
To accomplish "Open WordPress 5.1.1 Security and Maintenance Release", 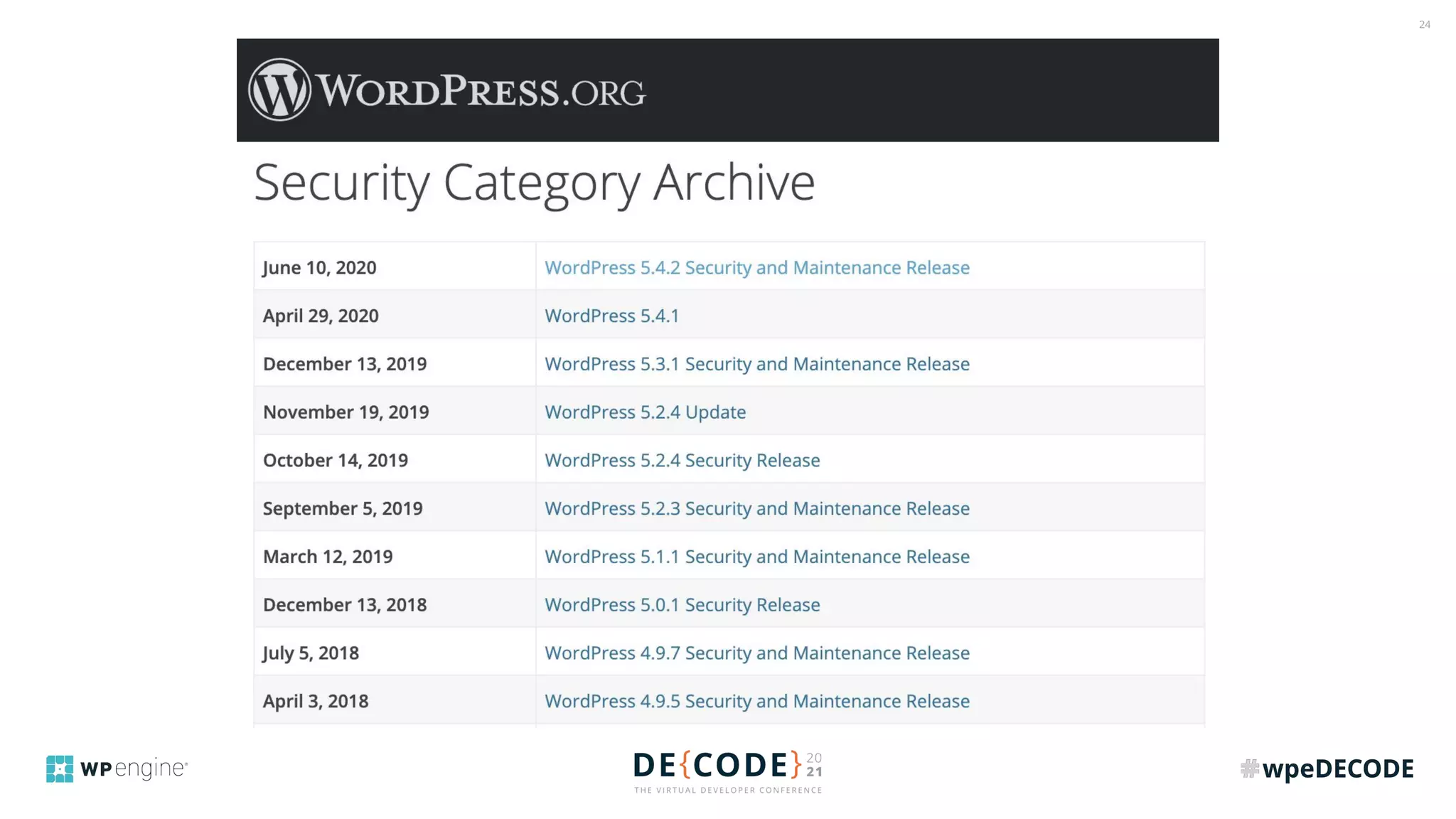I will [756, 557].
